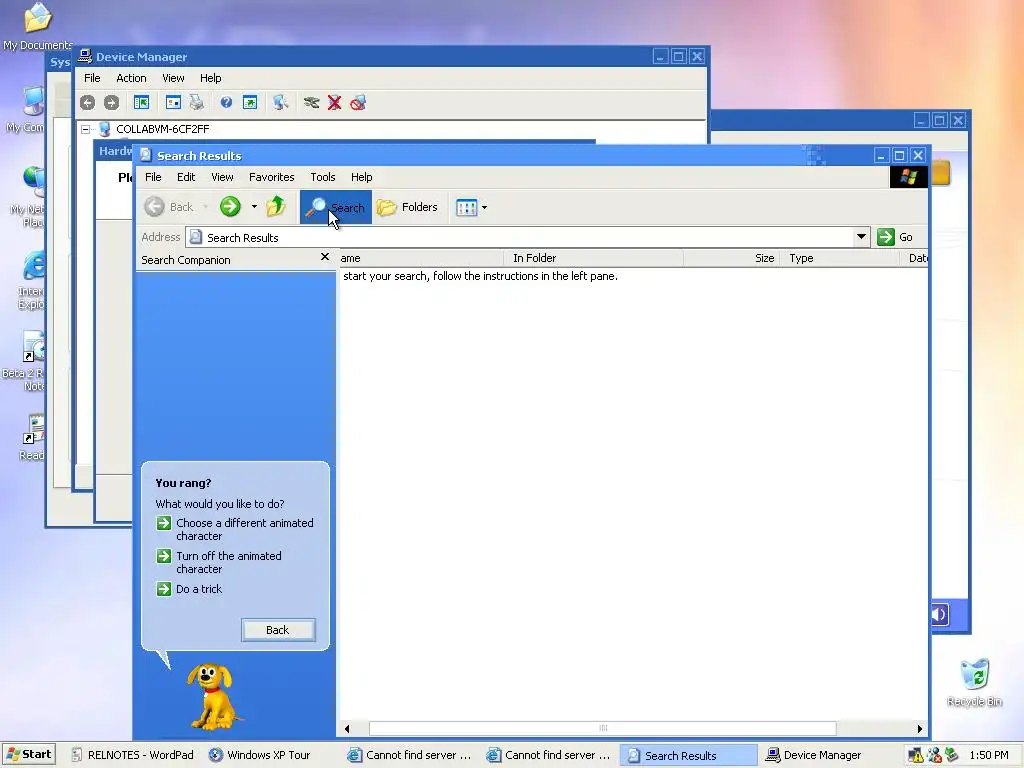Click Device Manager Print icon

(197, 103)
